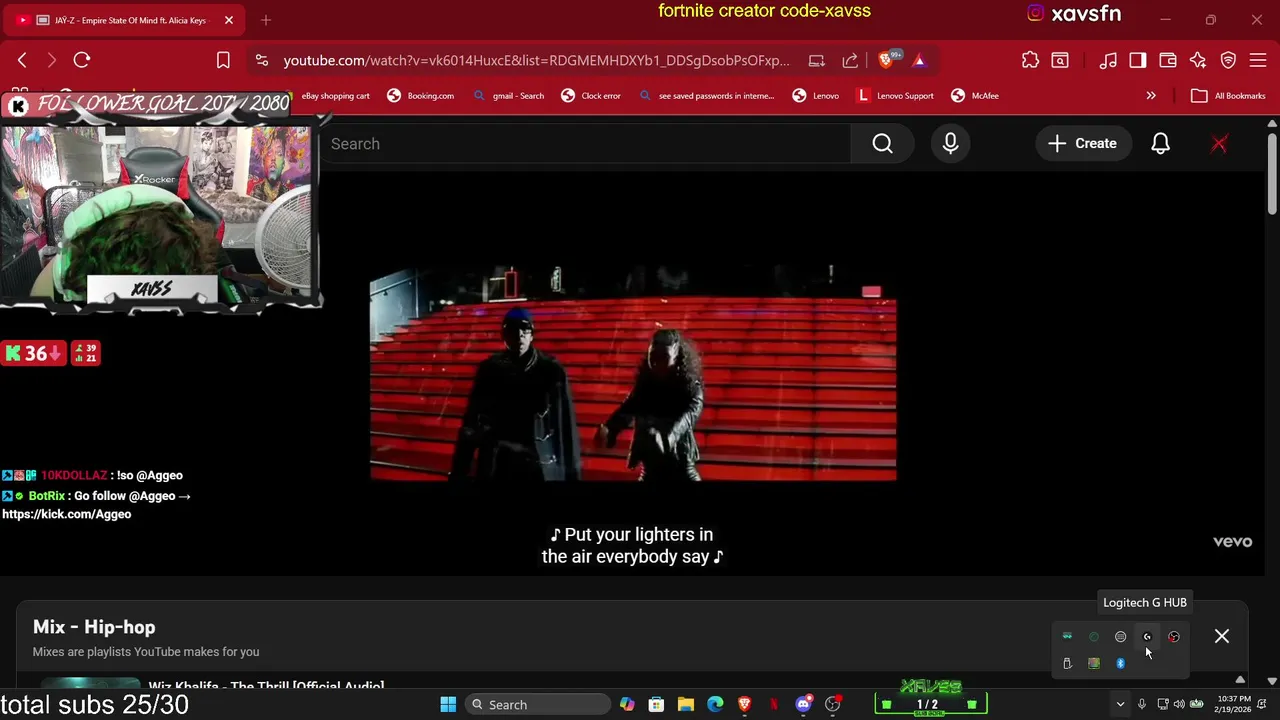Open the colorful graphics tray icon
This screenshot has width=1280, height=720.
[x=1094, y=663]
